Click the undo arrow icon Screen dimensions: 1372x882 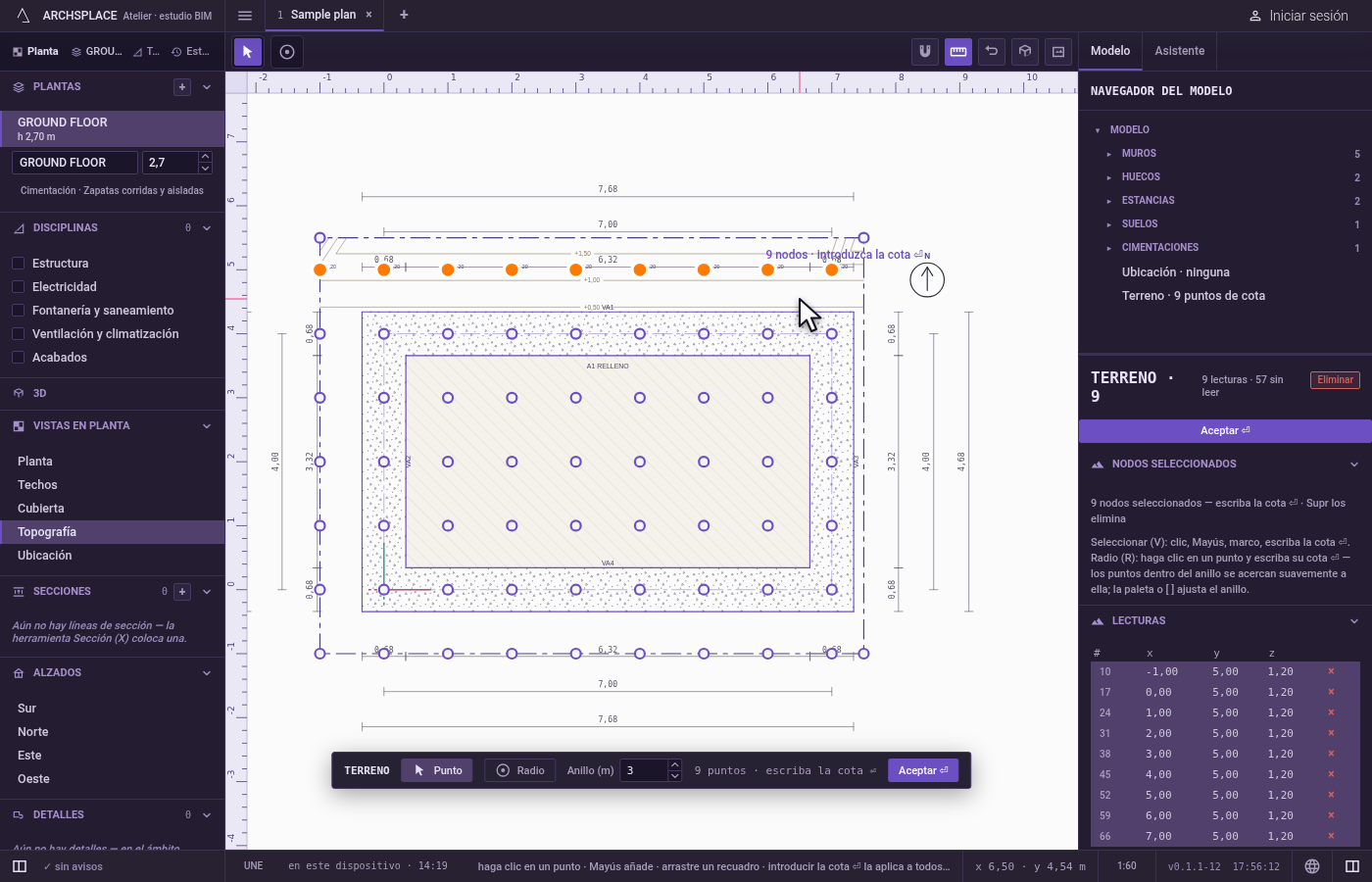tap(992, 52)
